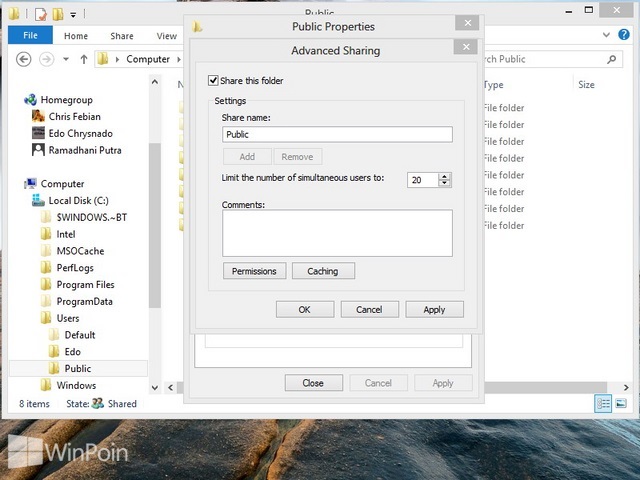Screen dimensions: 640x480
Task: Switch to Large icons view icon
Action: (x=621, y=404)
